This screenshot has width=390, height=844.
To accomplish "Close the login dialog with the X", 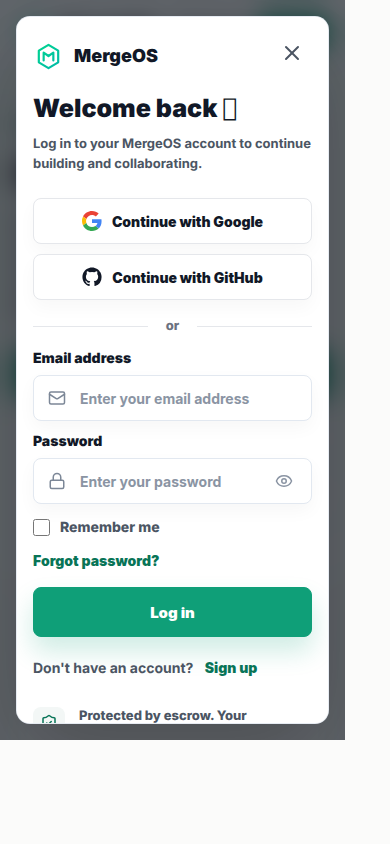I will coord(292,53).
